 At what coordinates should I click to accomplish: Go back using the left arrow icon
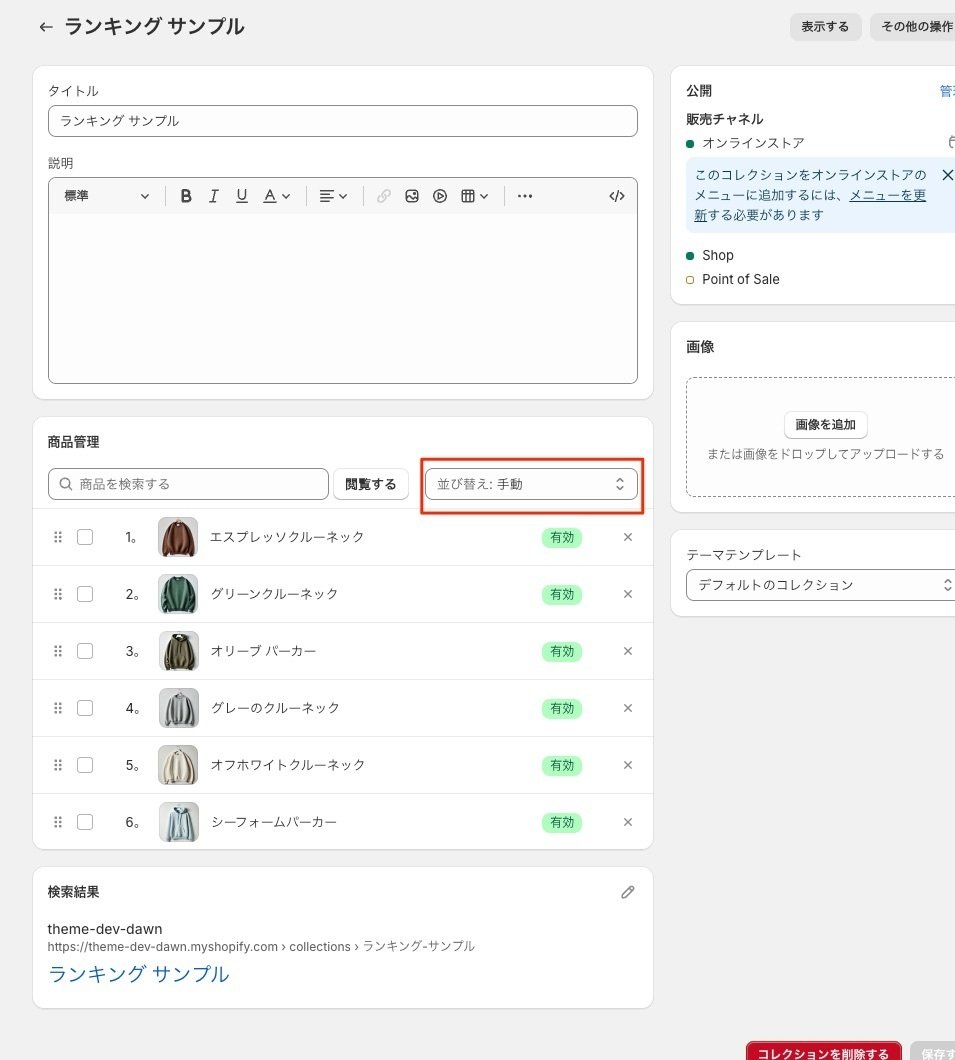click(46, 27)
